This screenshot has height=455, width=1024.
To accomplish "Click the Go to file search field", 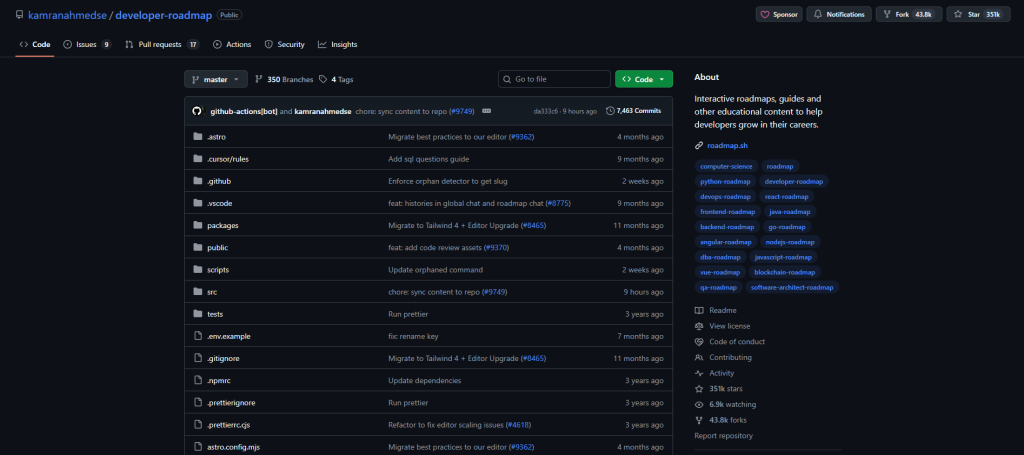I will (554, 79).
